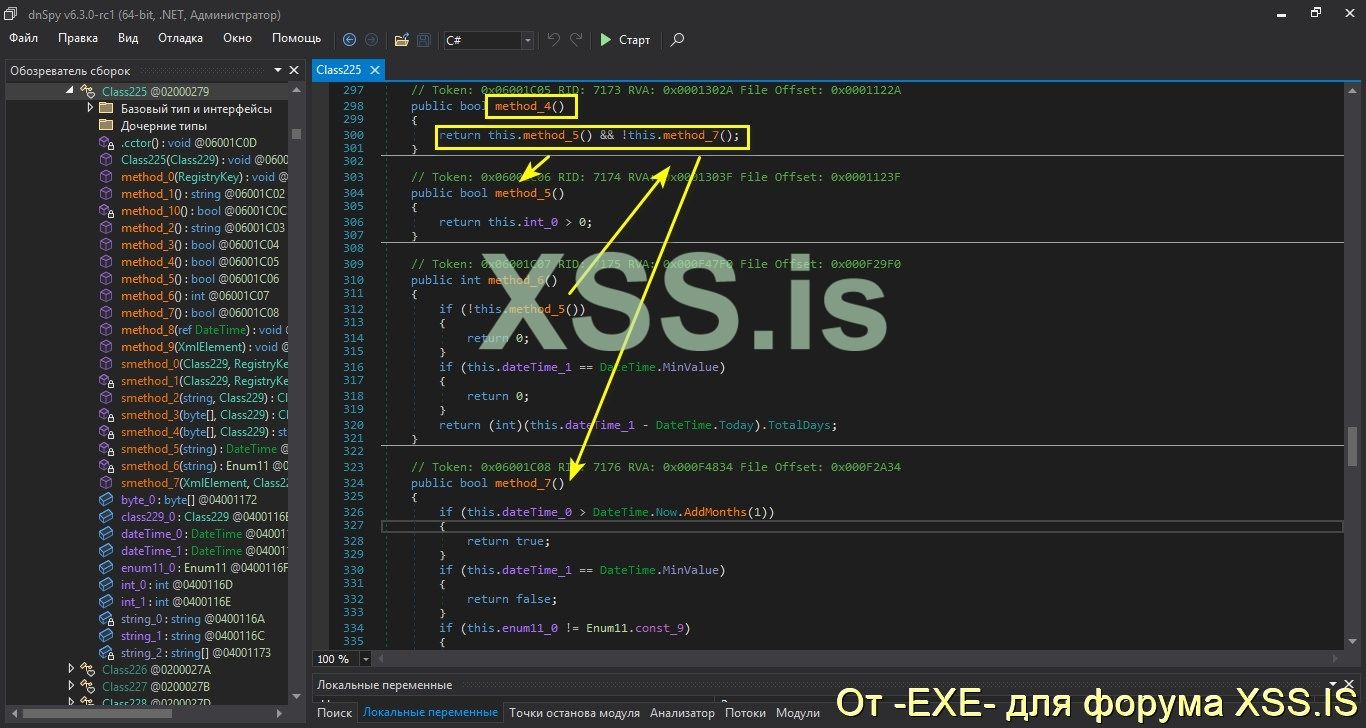Open the Окно menu

[x=238, y=38]
